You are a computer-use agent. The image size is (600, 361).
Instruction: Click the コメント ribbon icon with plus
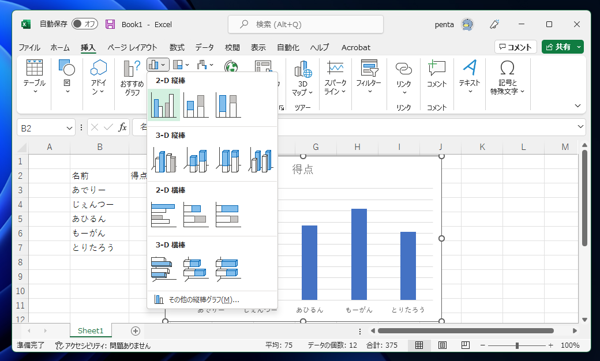click(x=437, y=68)
